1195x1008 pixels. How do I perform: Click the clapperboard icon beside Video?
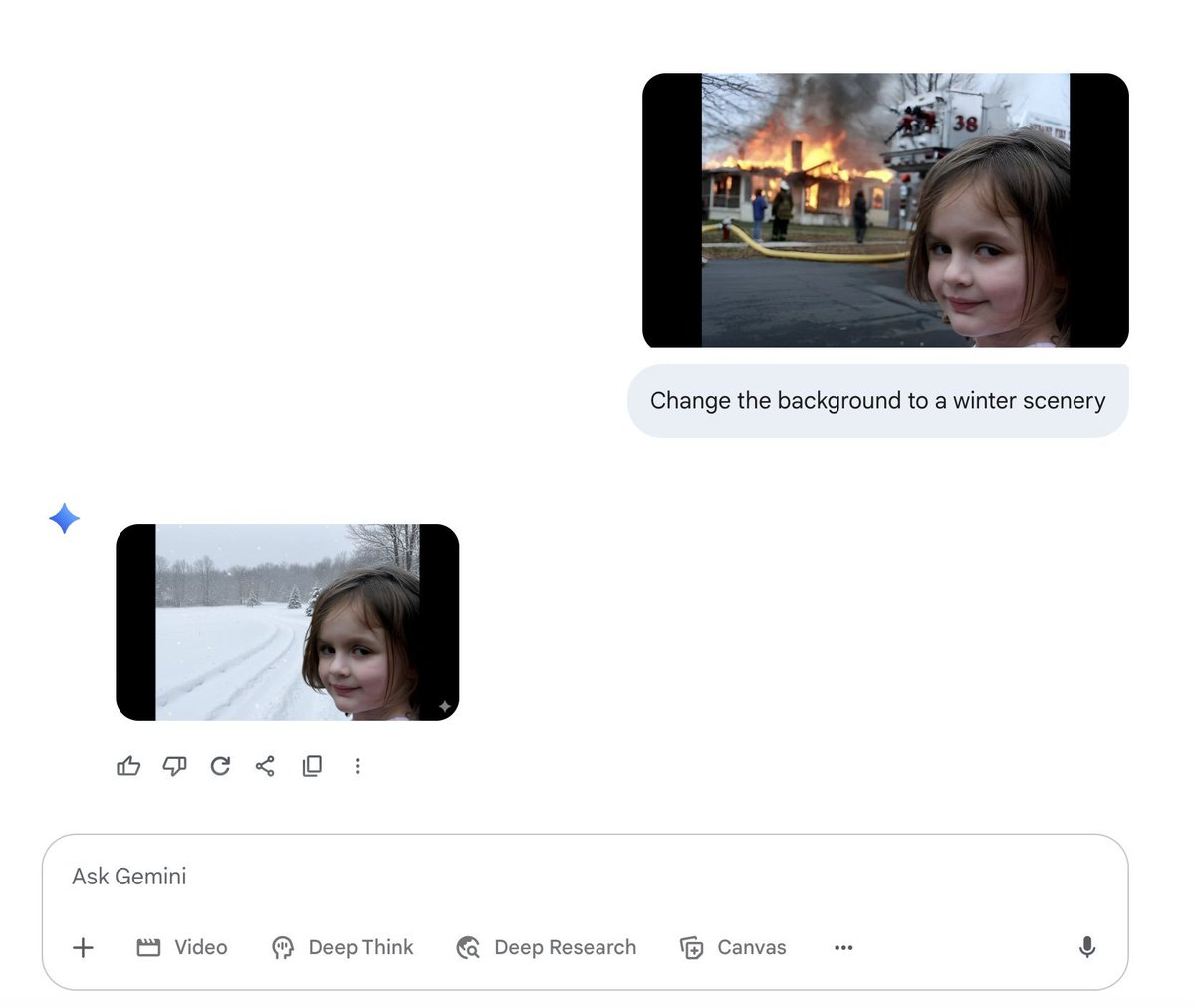pos(148,947)
